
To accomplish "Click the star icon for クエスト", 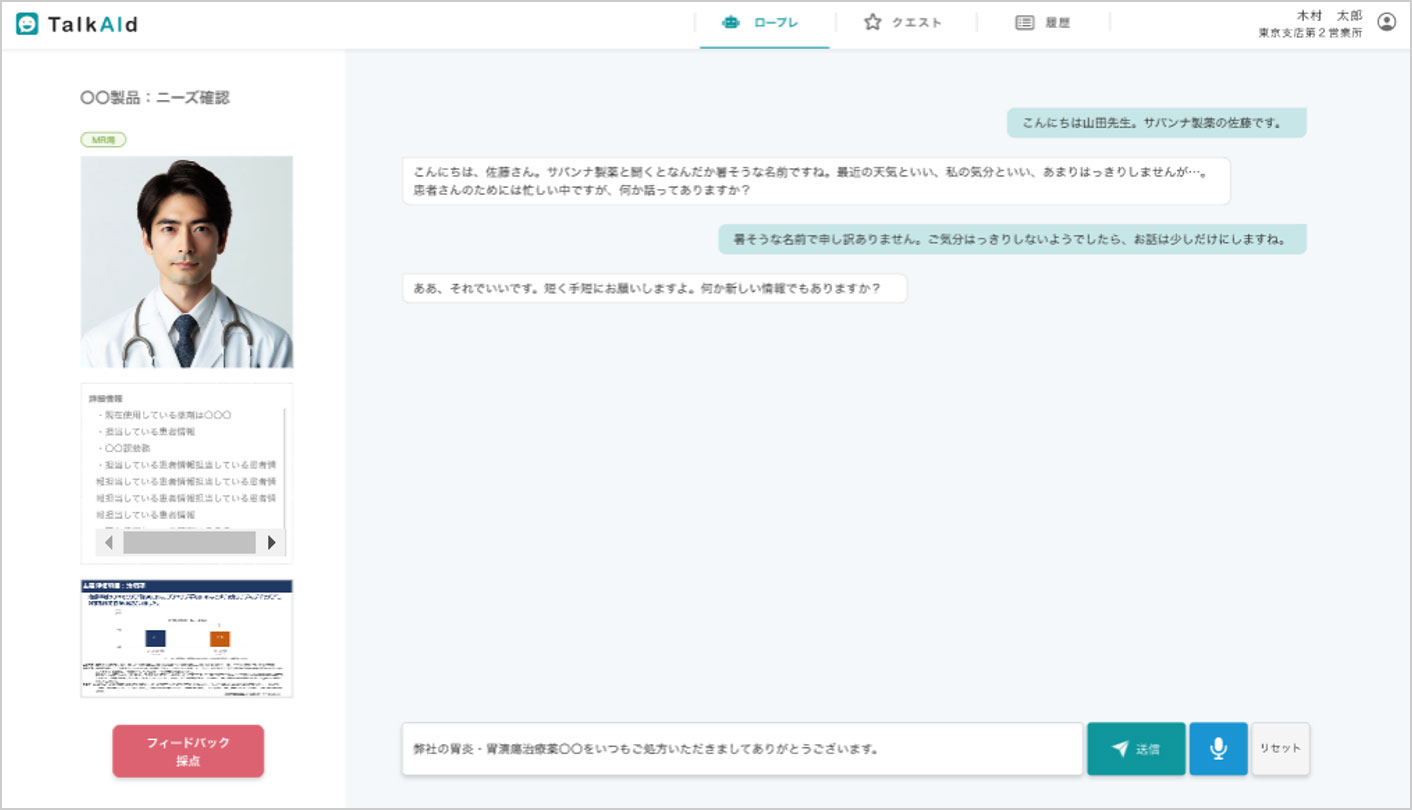I will point(872,22).
